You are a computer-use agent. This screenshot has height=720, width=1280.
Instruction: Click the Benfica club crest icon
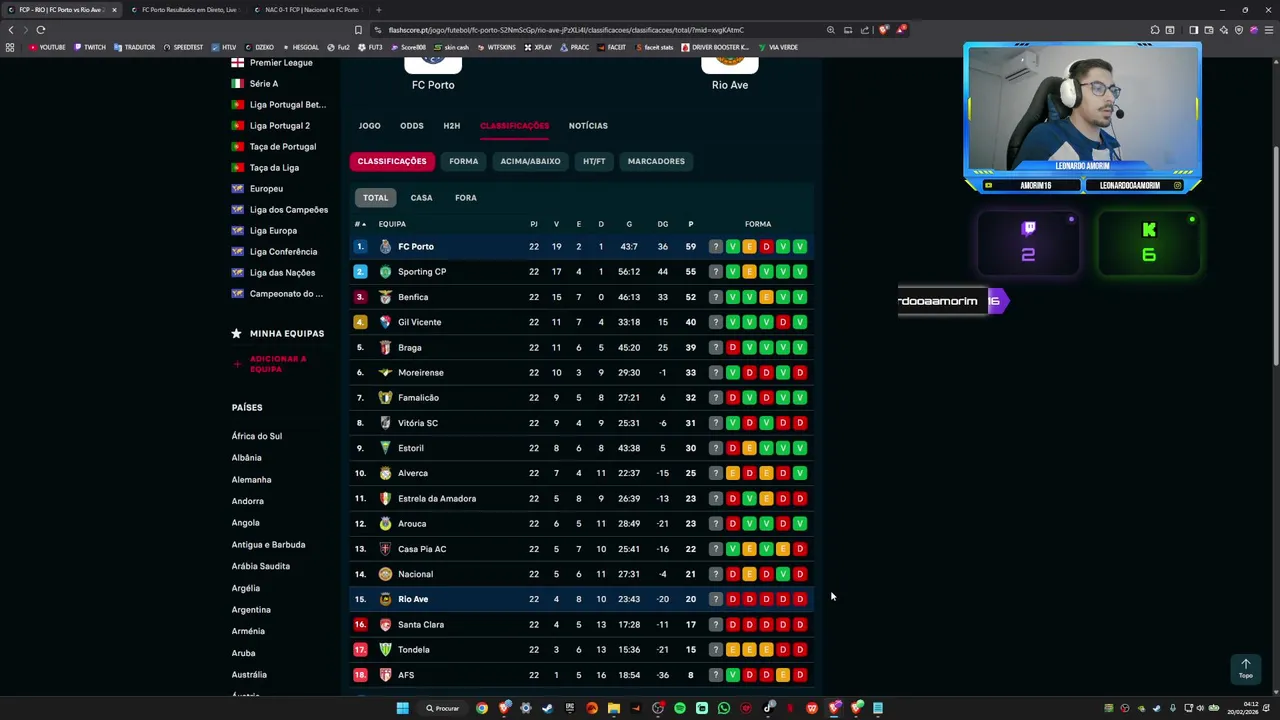tap(385, 297)
